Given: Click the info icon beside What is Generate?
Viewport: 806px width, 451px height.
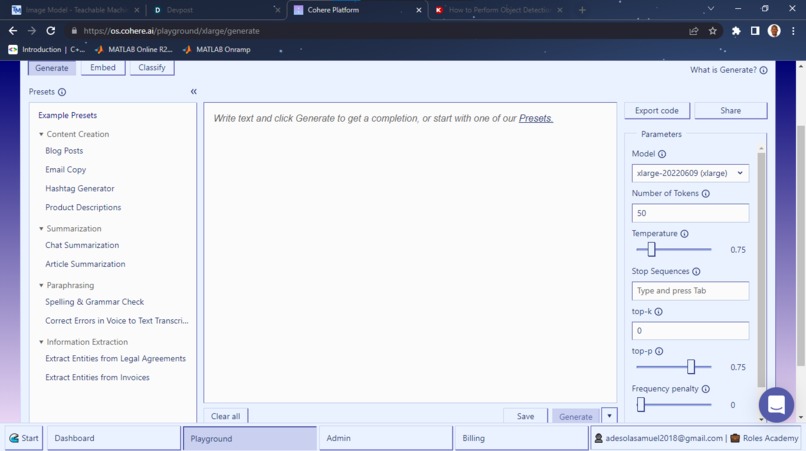Looking at the screenshot, I should click(763, 70).
